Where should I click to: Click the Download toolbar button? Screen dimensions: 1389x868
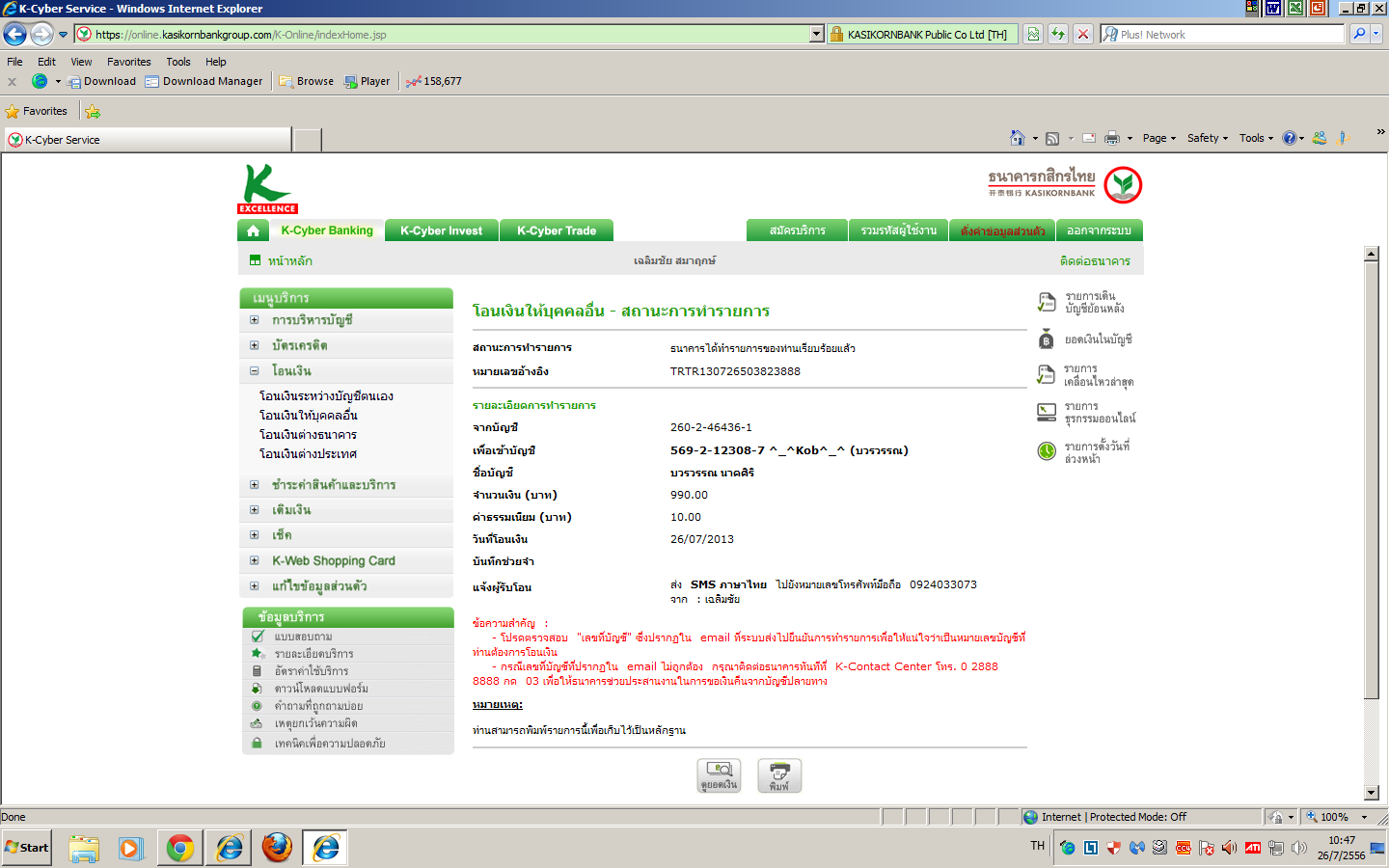click(101, 82)
